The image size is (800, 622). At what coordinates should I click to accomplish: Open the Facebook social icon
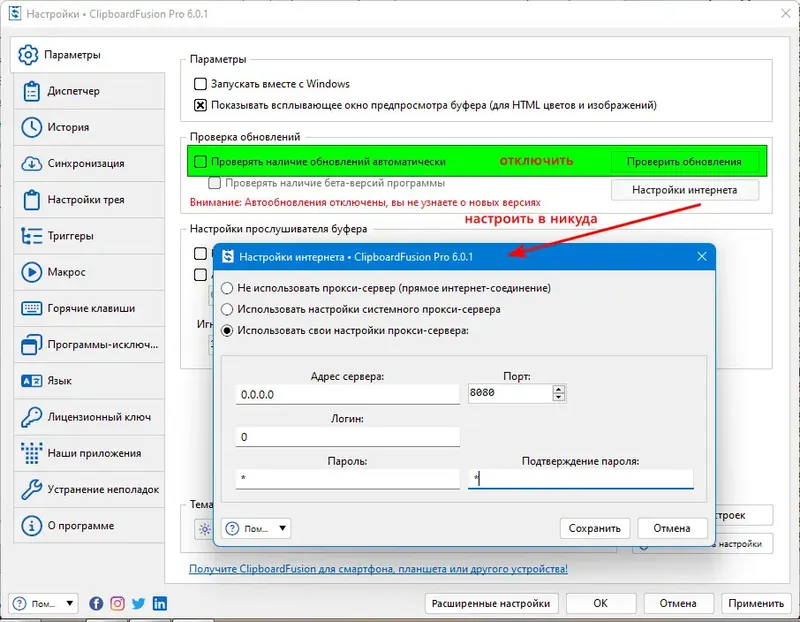[96, 604]
